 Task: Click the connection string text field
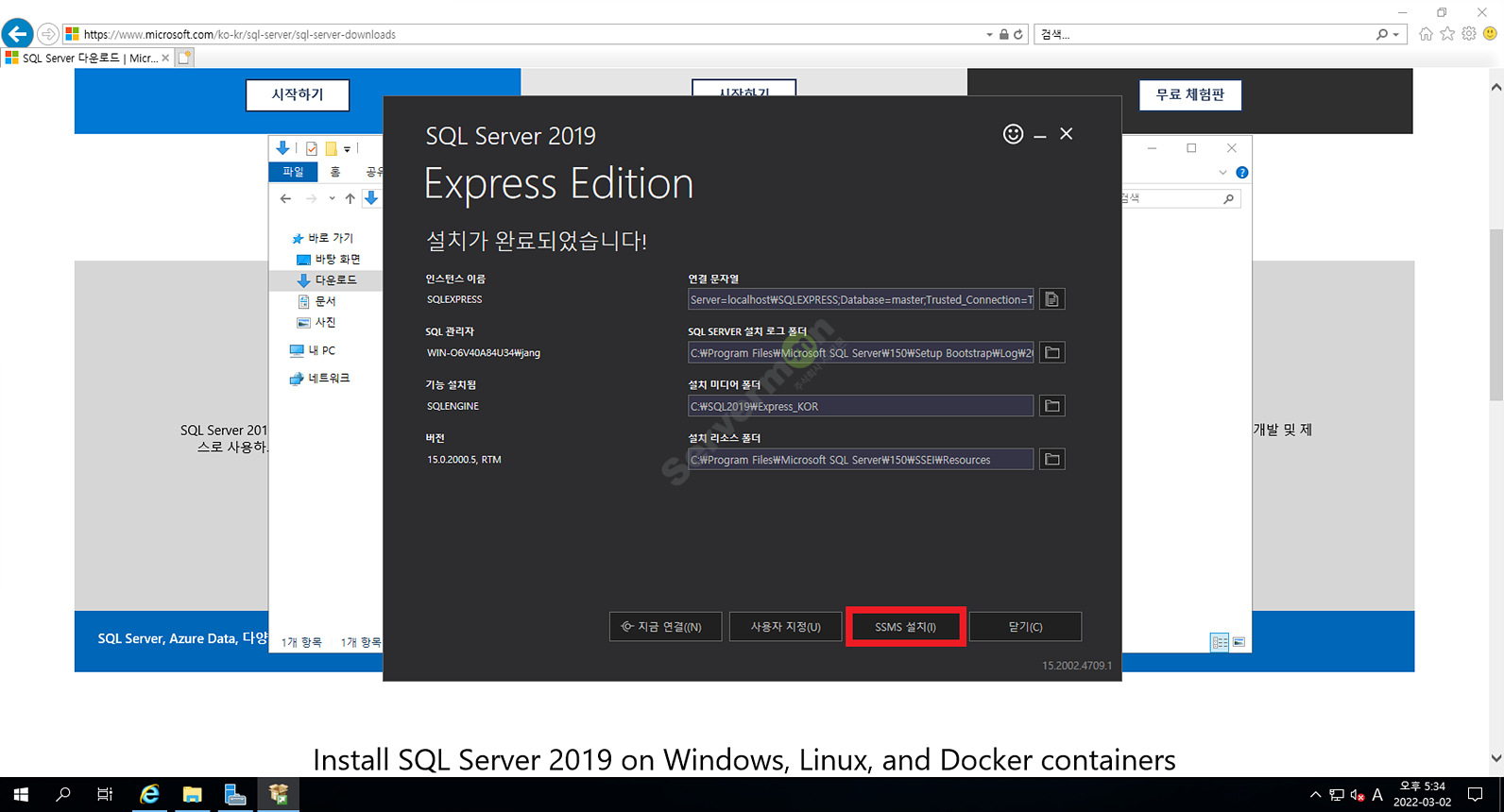click(x=861, y=299)
